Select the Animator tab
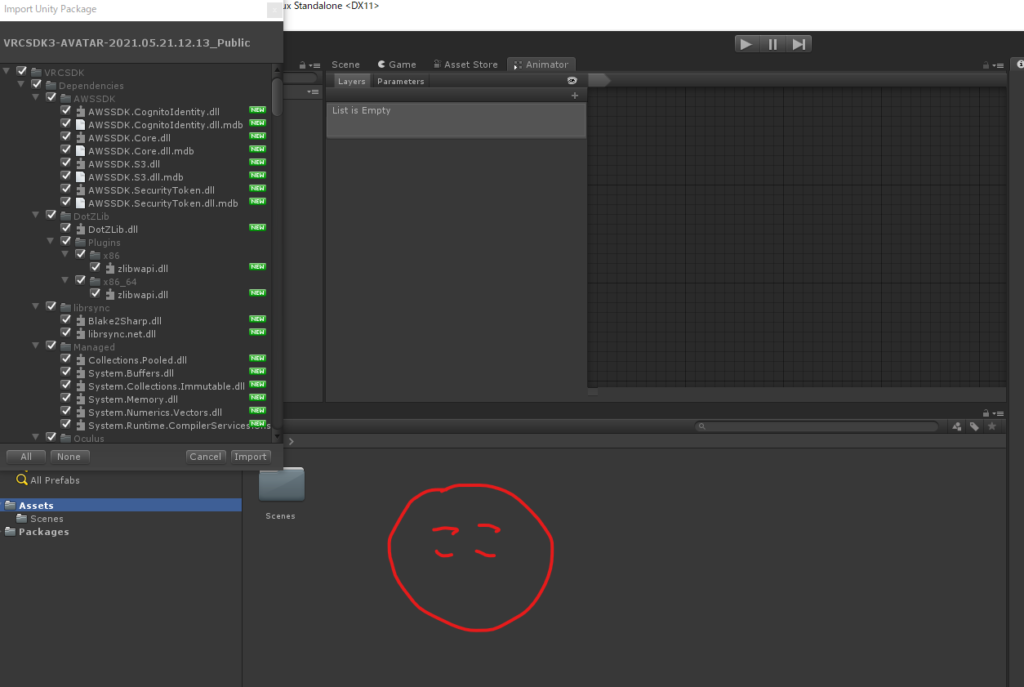Viewport: 1024px width, 687px height. click(541, 65)
